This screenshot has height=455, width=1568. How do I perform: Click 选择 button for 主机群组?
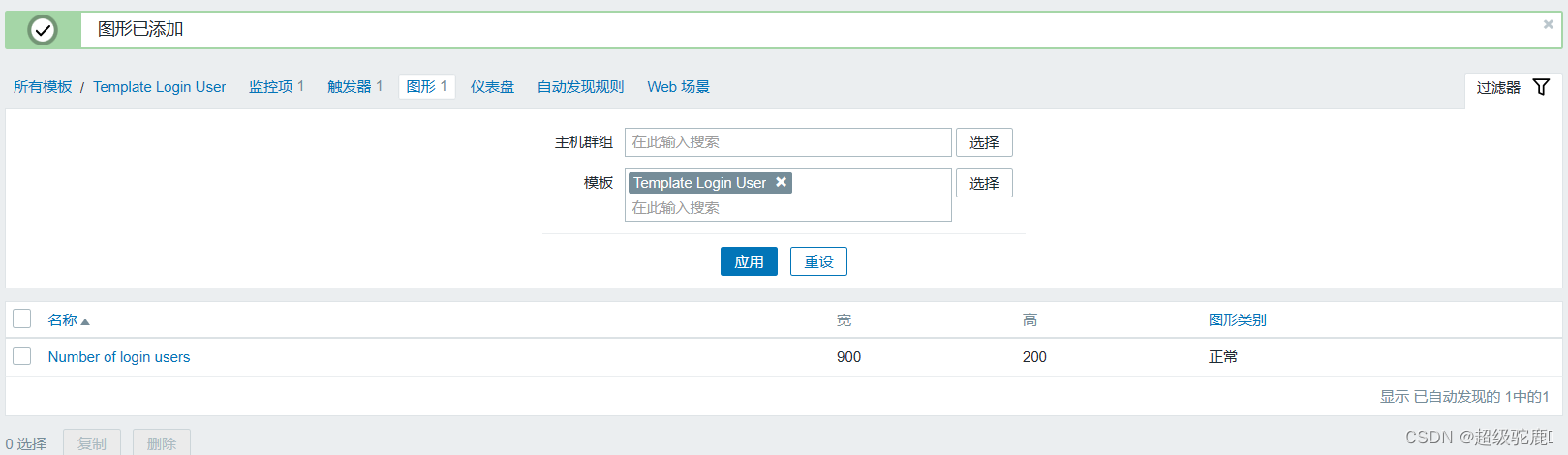(x=984, y=142)
